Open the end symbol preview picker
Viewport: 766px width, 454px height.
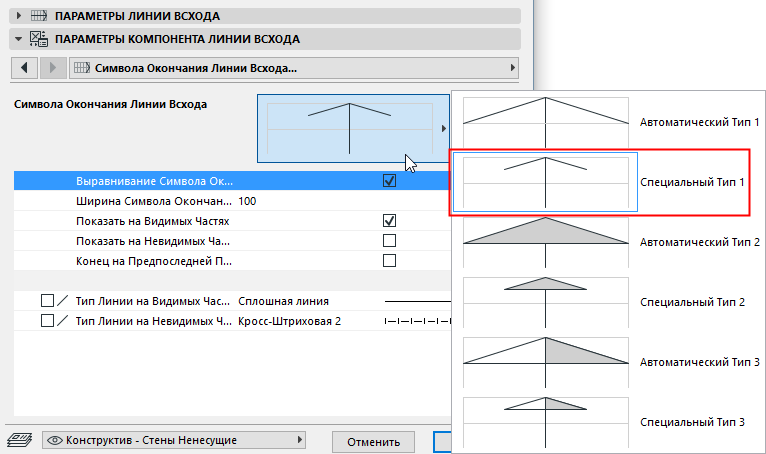[353, 129]
